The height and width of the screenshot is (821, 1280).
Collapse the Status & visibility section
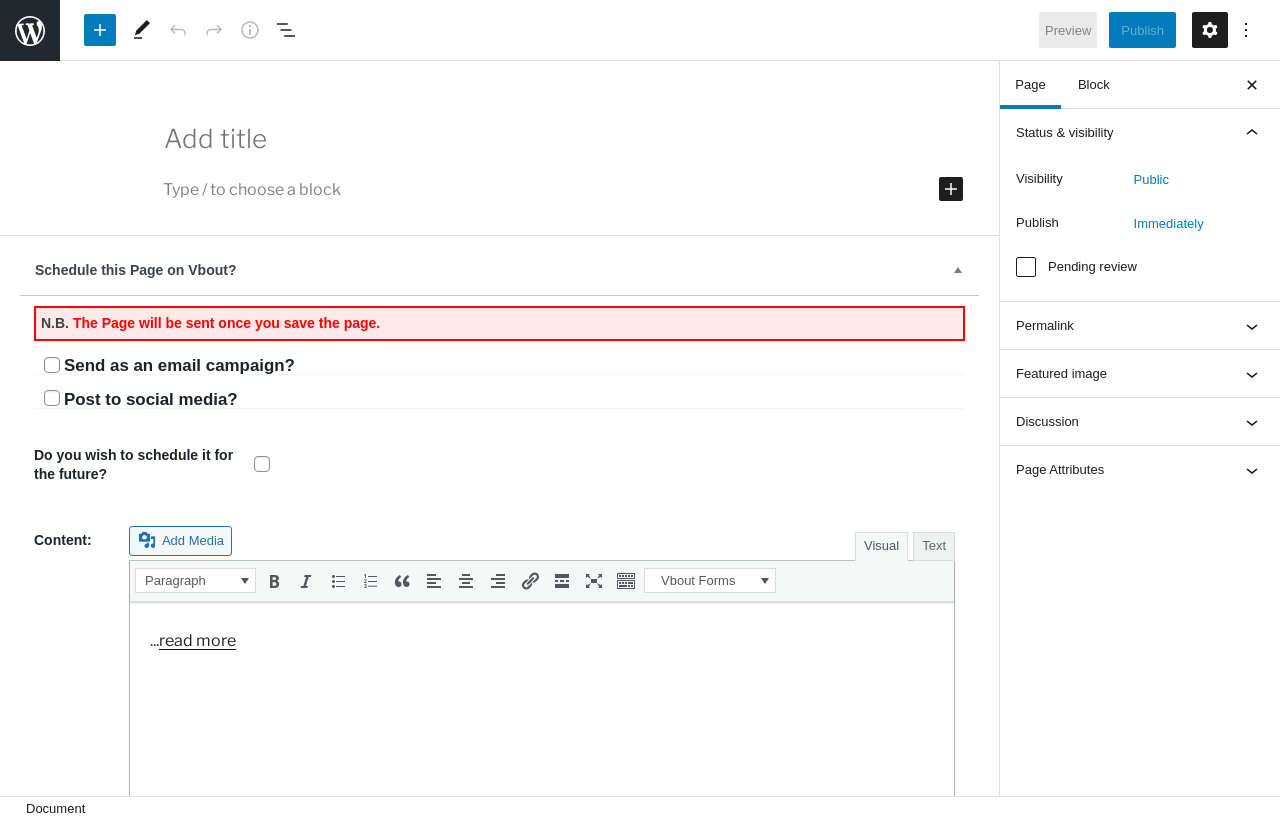click(x=1140, y=133)
